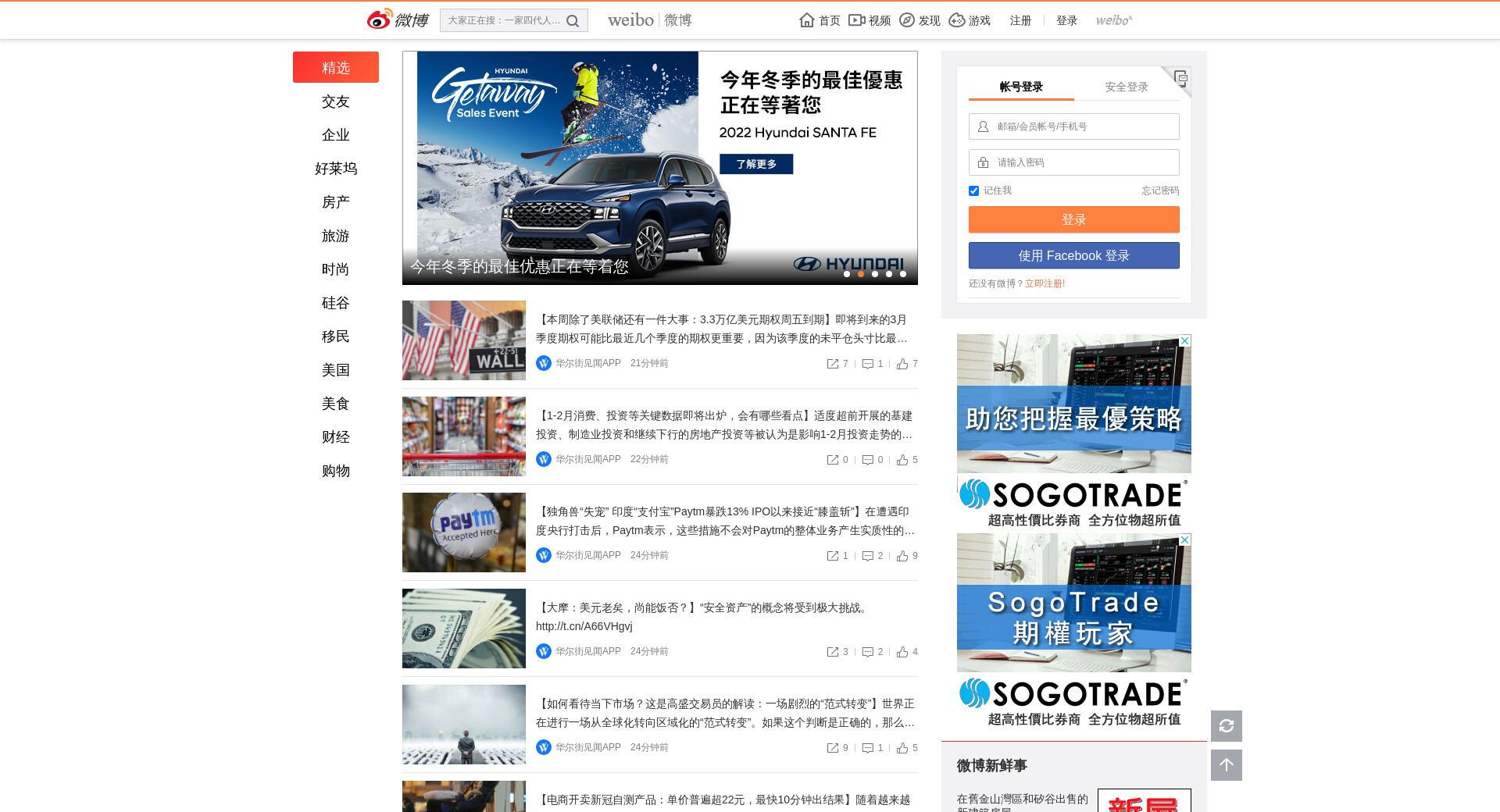Select the last carousel dot indicator
The width and height of the screenshot is (1500, 812).
pos(903,274)
